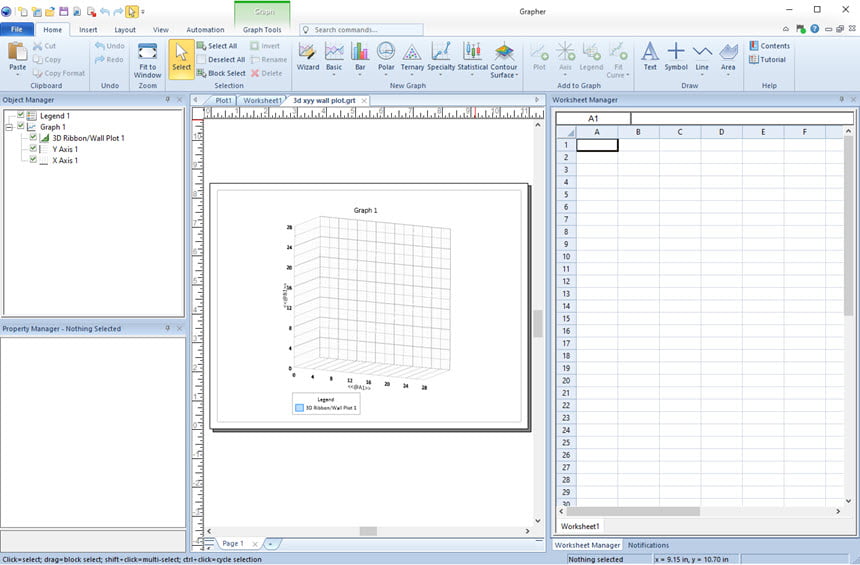The width and height of the screenshot is (860, 565).
Task: Open the Line draw dropdown arrow
Action: [x=702, y=75]
